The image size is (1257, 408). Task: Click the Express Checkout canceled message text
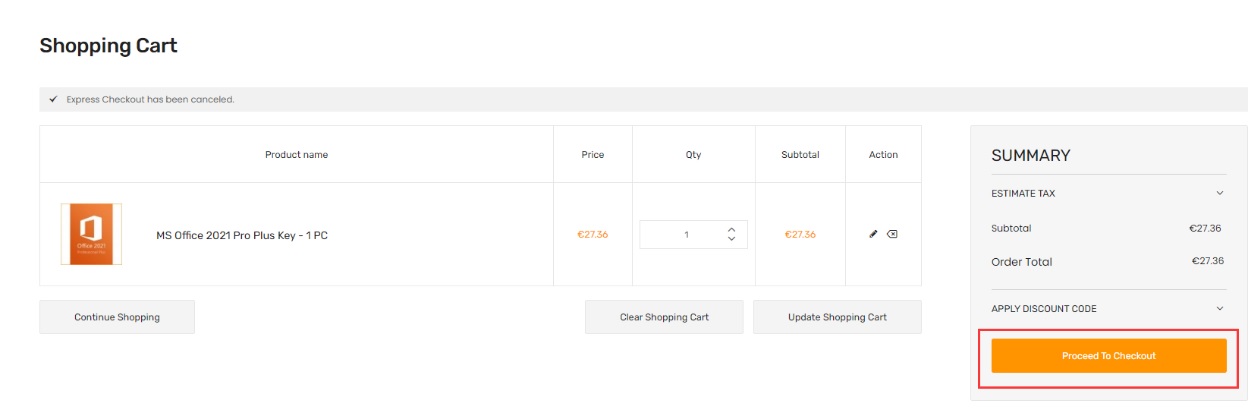pos(150,99)
